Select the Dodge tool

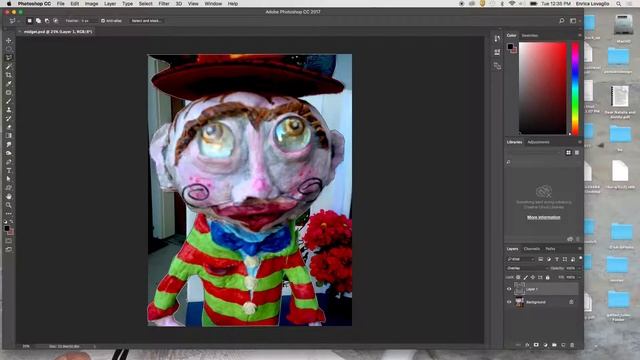9,153
